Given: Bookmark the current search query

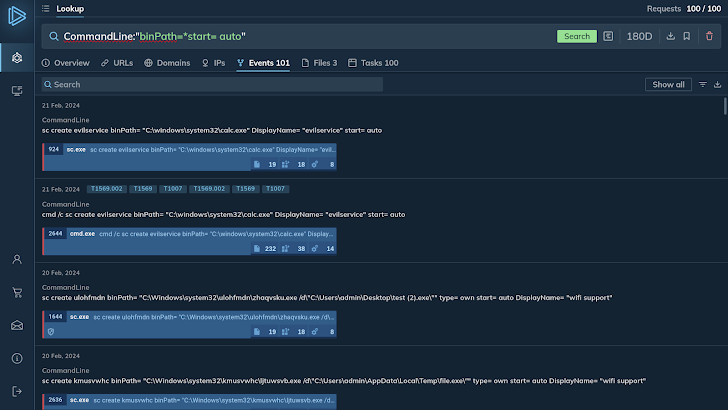Looking at the screenshot, I should (687, 36).
